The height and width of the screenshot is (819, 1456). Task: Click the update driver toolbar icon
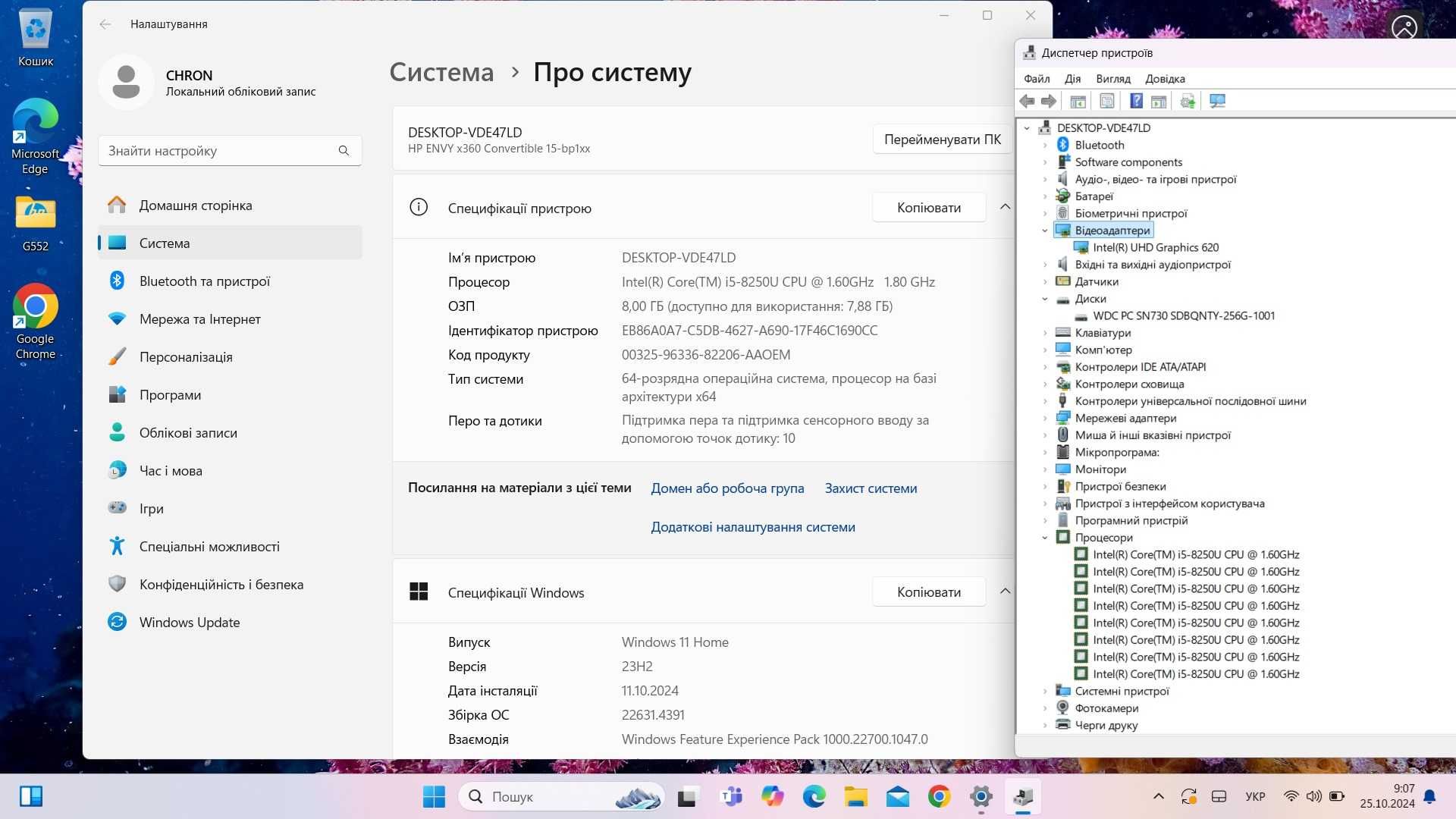point(1188,101)
